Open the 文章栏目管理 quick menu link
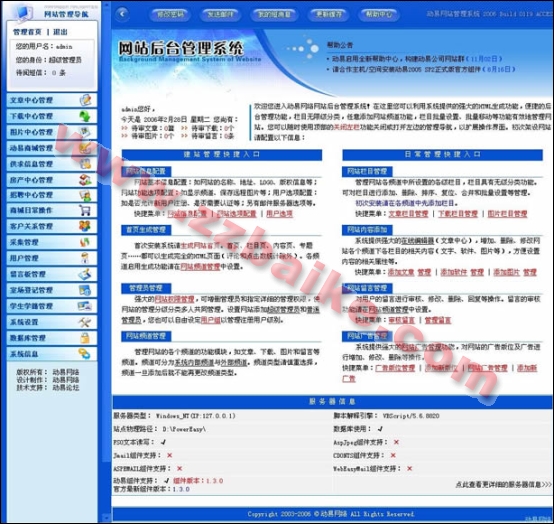 click(408, 214)
